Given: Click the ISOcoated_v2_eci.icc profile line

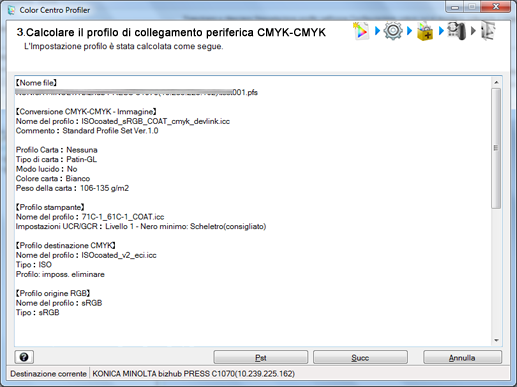Looking at the screenshot, I should pyautogui.click(x=86, y=255).
